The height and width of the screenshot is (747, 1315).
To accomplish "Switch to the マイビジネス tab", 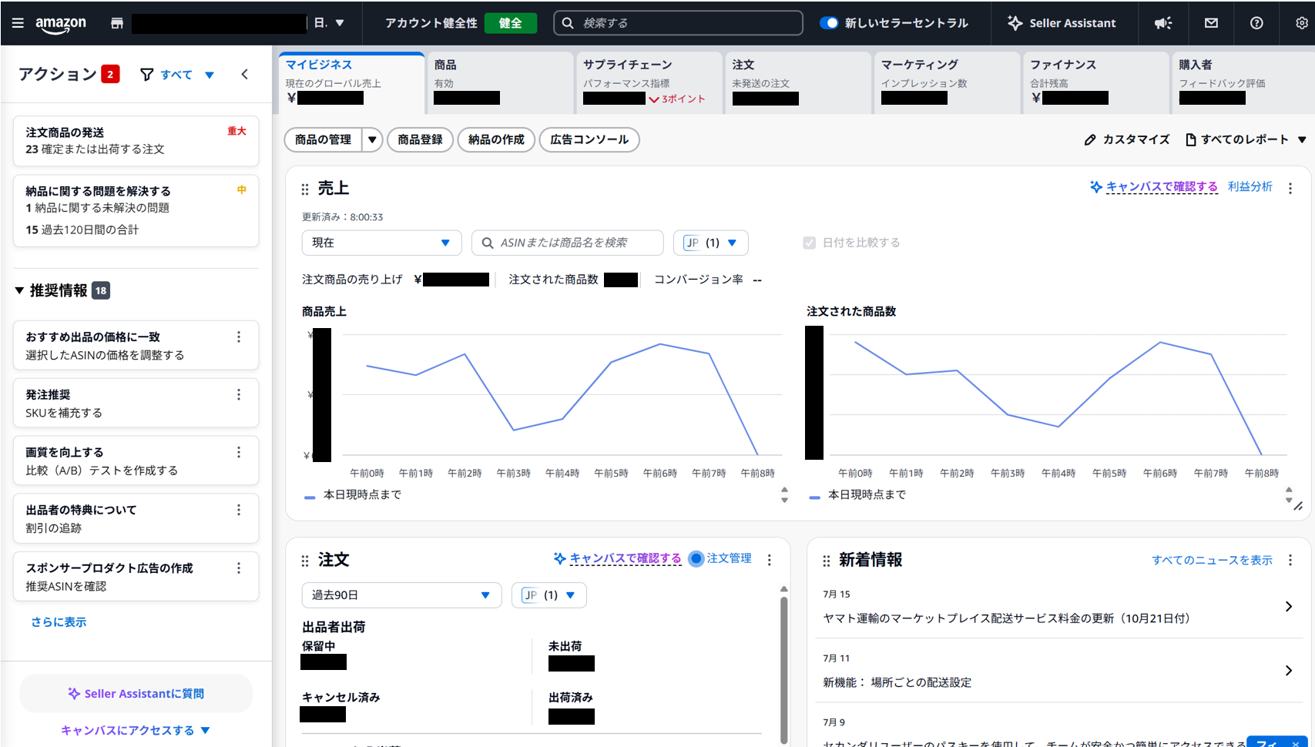I will point(350,81).
